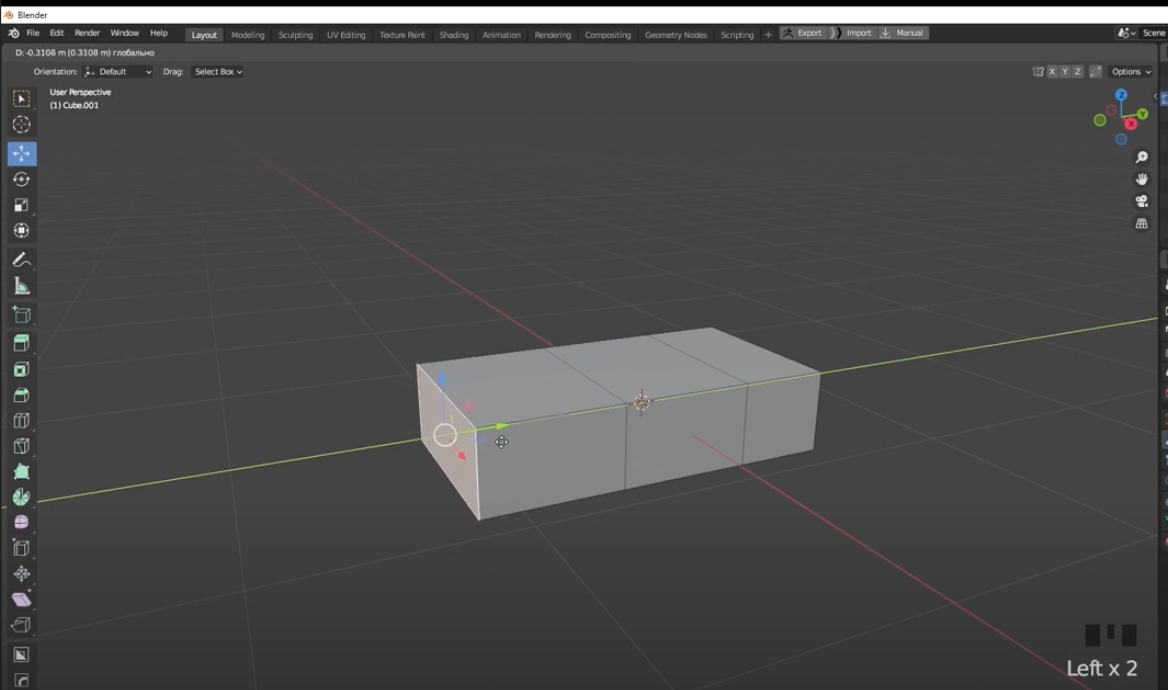Open the Help menu
This screenshot has width=1168, height=690.
tap(159, 33)
